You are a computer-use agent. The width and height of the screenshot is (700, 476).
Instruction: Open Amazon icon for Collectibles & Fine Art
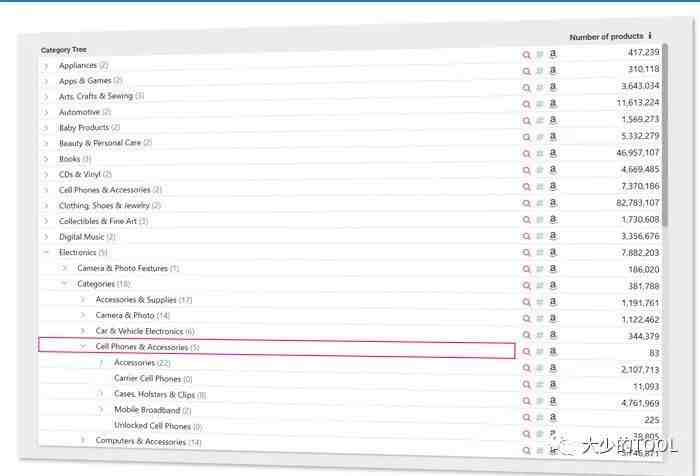click(x=553, y=219)
